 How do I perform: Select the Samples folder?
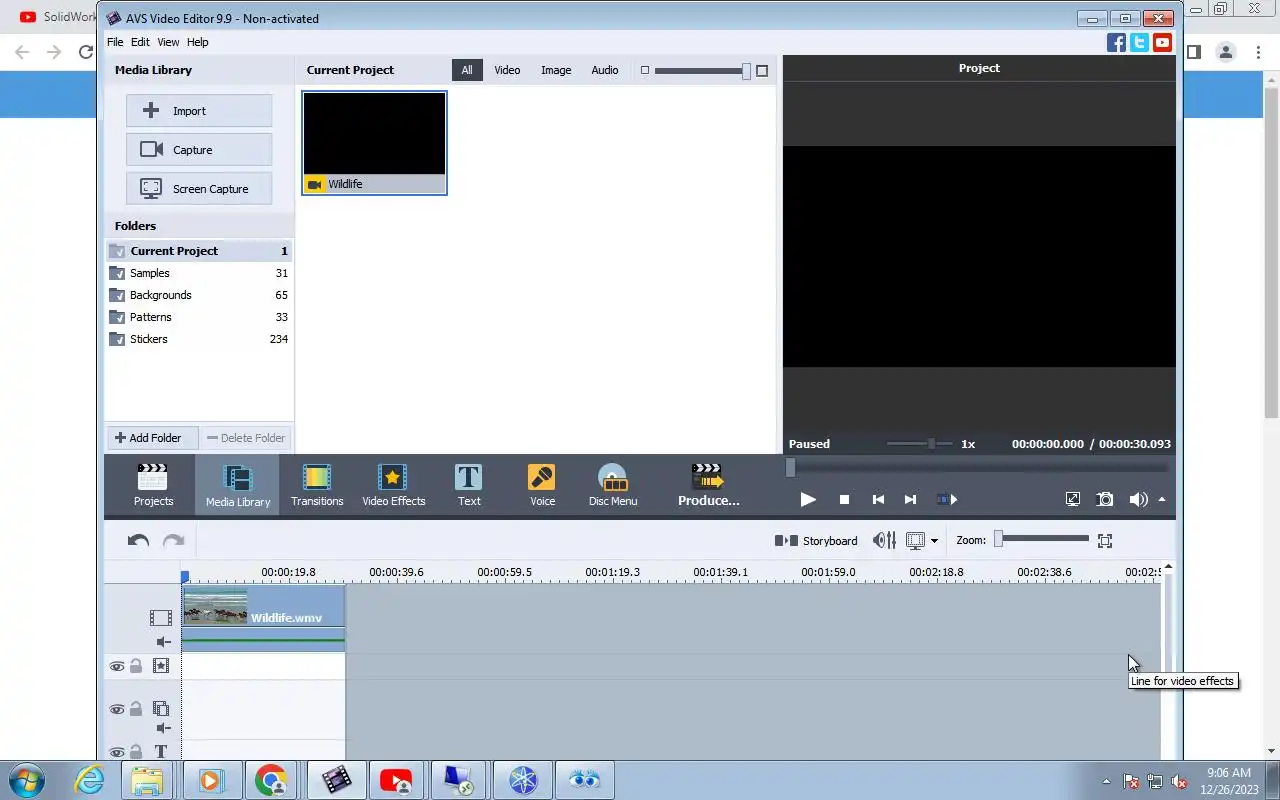click(199, 273)
